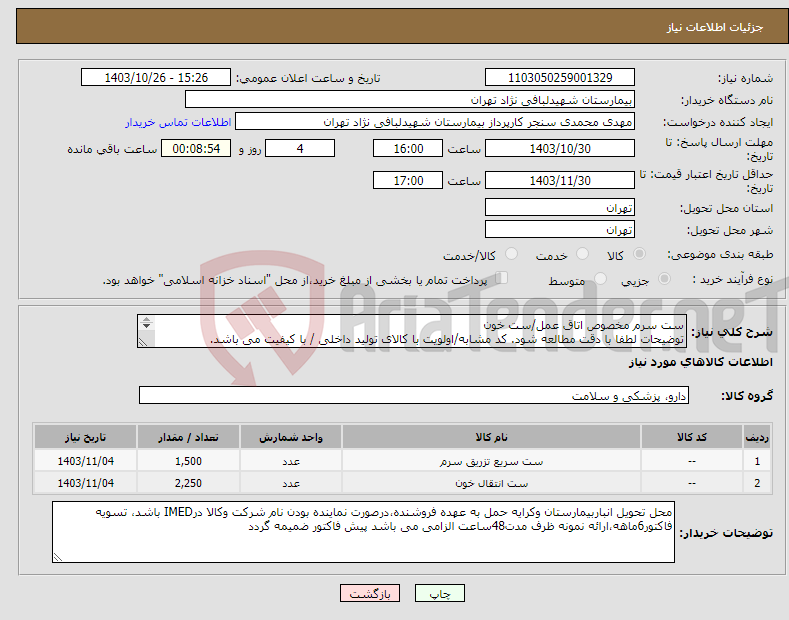This screenshot has width=789, height=620.
Task: Click the announcement date field 1403/10/26 - 15:26
Action: tap(155, 78)
